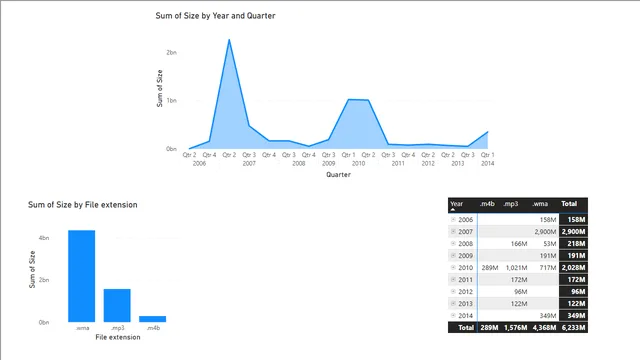Click the Total column header in matrix
The height and width of the screenshot is (360, 640).
tap(569, 204)
